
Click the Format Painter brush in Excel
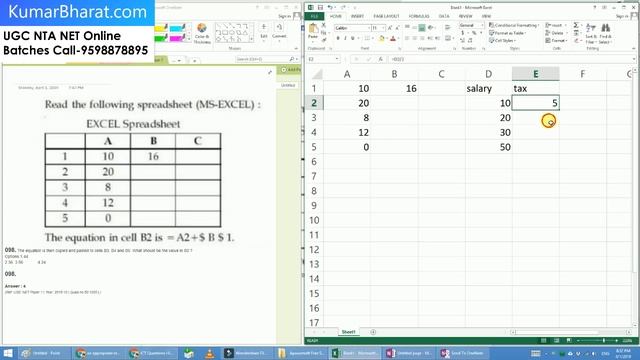(324, 40)
